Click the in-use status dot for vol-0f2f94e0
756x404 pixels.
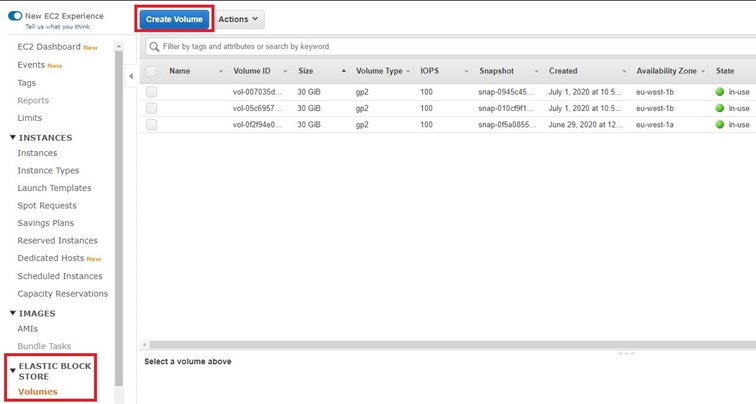[720, 124]
